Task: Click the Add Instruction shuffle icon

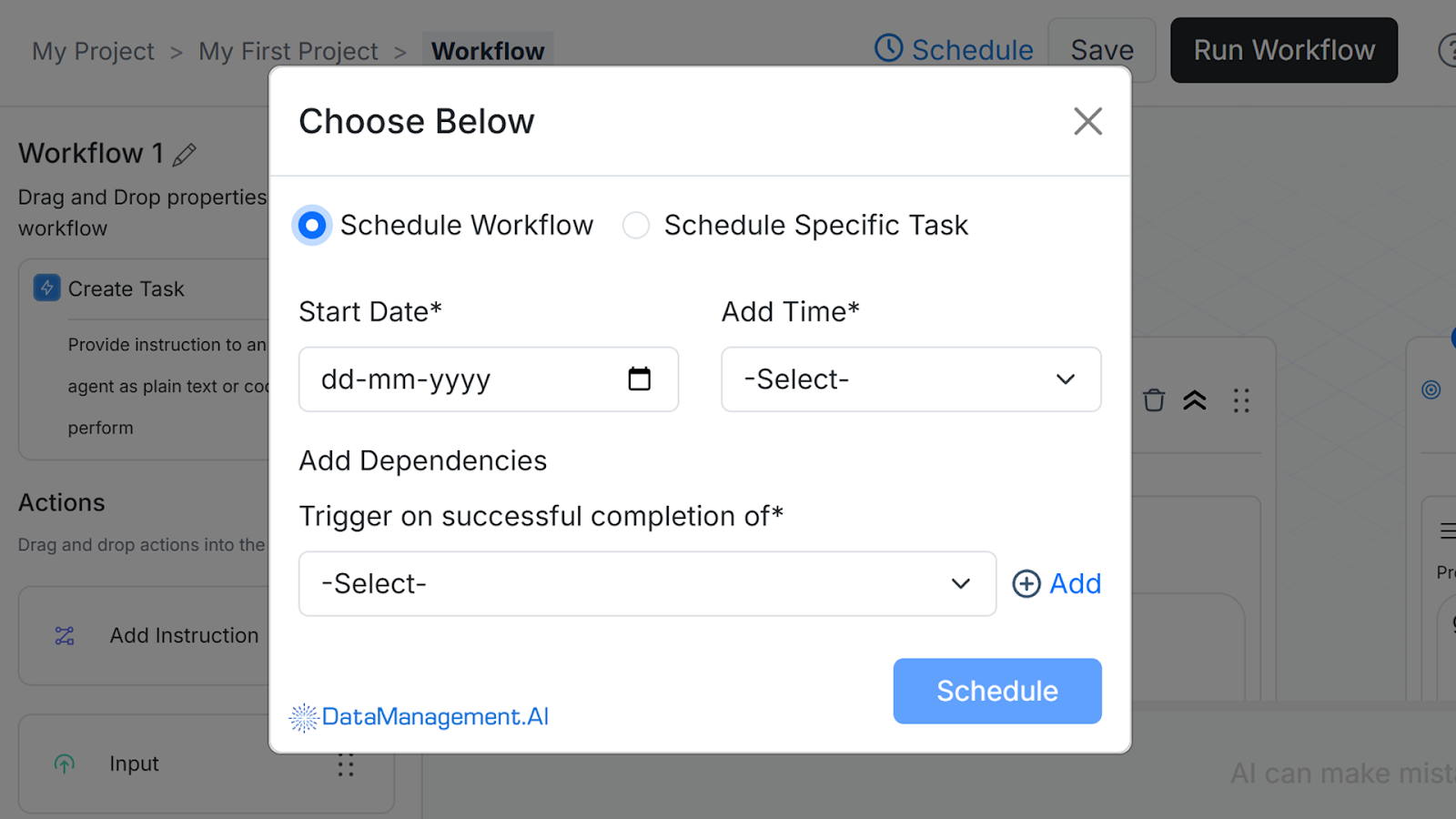Action: click(63, 635)
